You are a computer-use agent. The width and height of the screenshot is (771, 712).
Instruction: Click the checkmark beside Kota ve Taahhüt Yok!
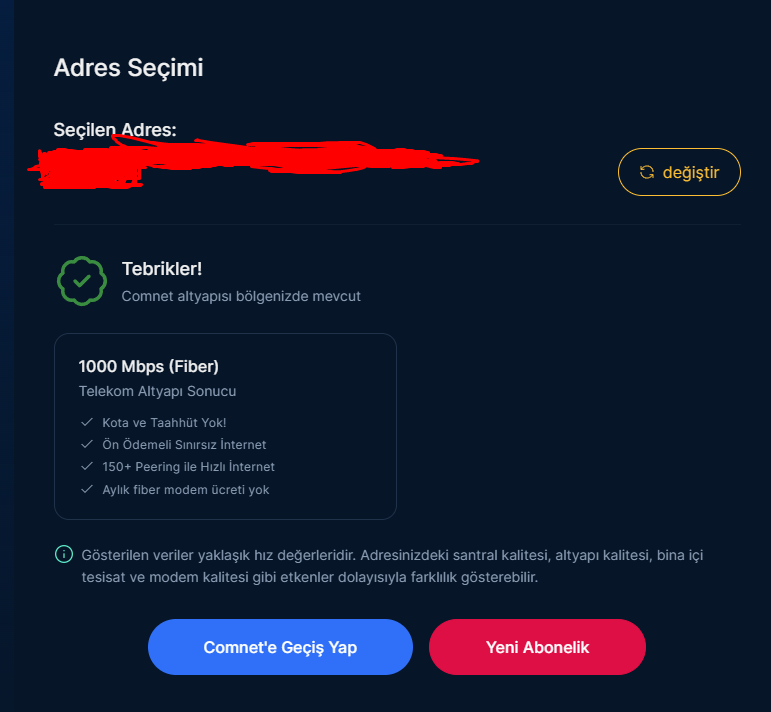click(87, 423)
